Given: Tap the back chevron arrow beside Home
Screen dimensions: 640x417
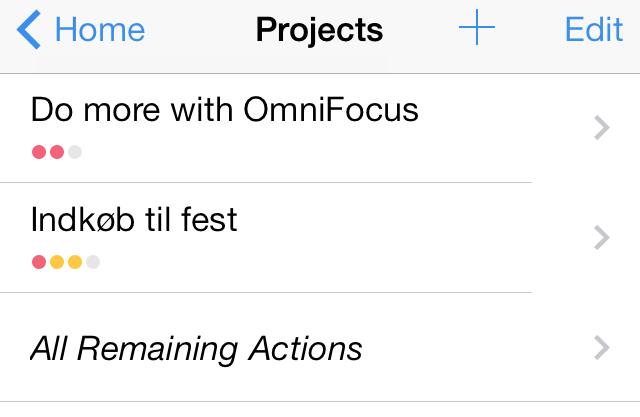Looking at the screenshot, I should [x=29, y=30].
